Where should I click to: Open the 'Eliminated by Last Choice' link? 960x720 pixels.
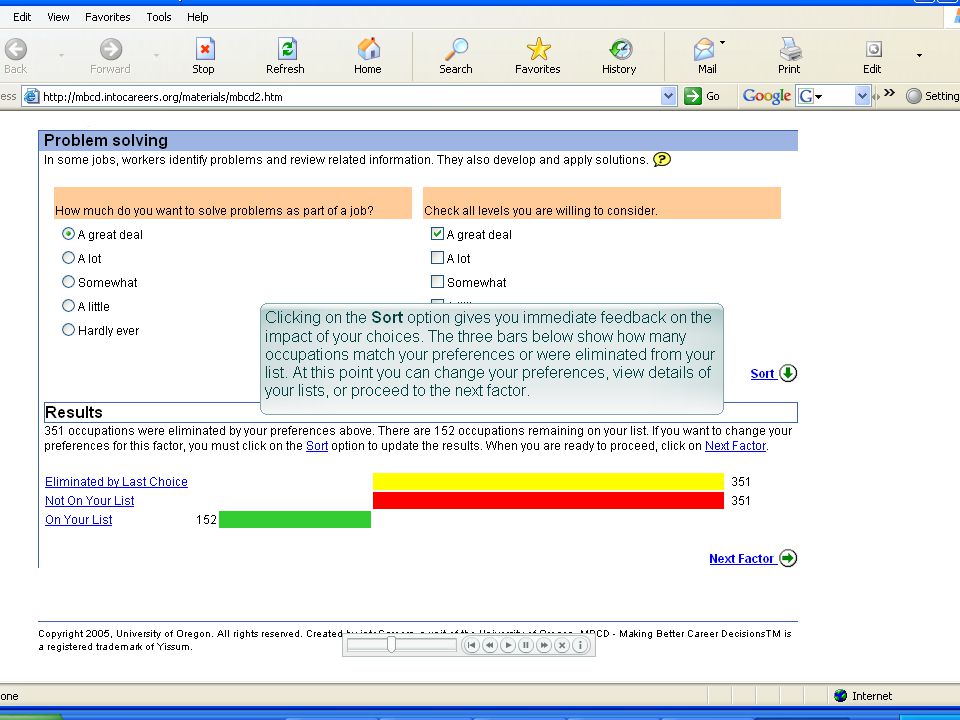(x=116, y=482)
